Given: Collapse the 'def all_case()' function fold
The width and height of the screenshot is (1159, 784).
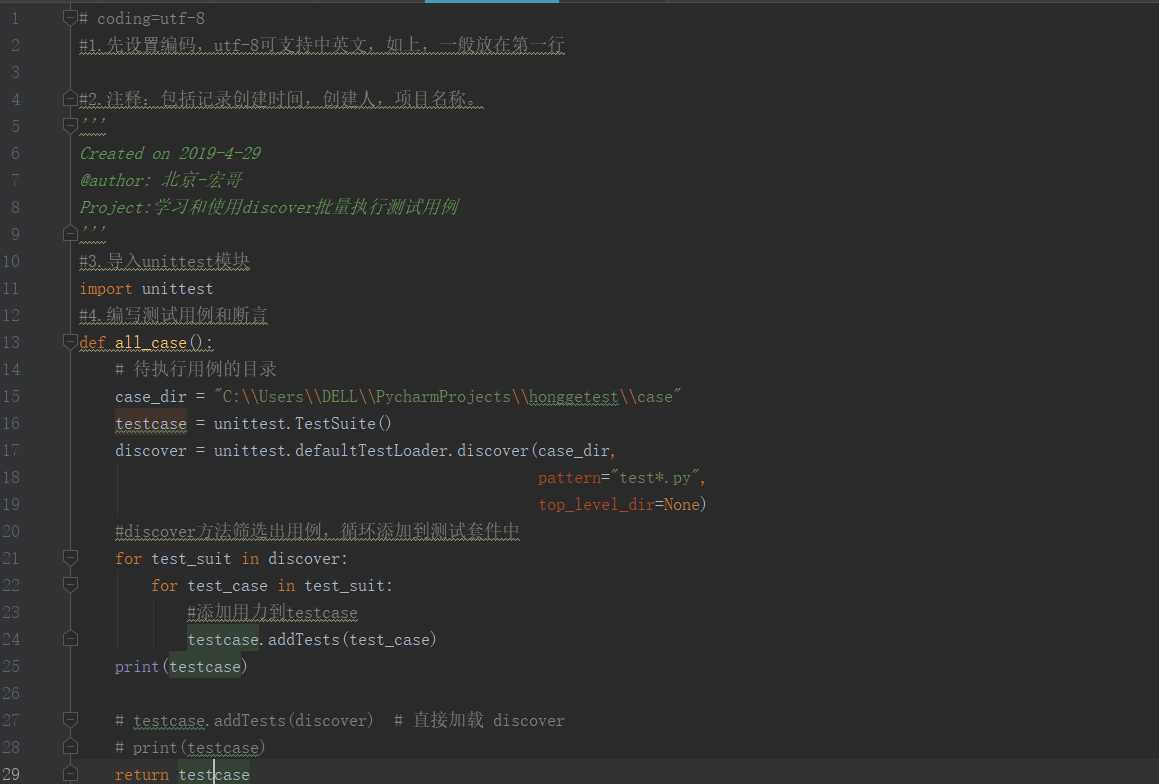Looking at the screenshot, I should (x=70, y=341).
